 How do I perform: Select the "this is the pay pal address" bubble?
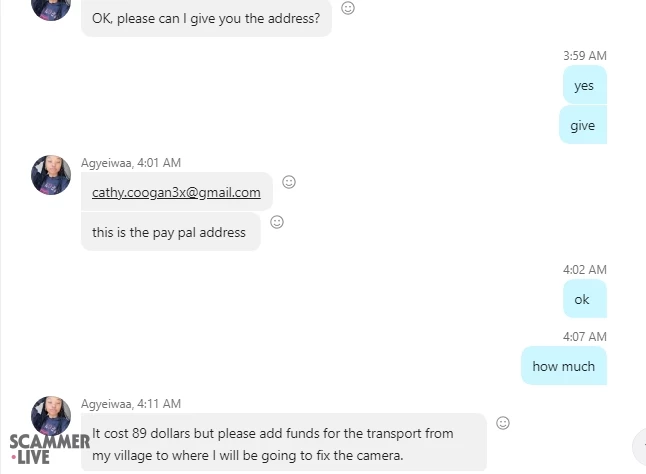coord(170,232)
